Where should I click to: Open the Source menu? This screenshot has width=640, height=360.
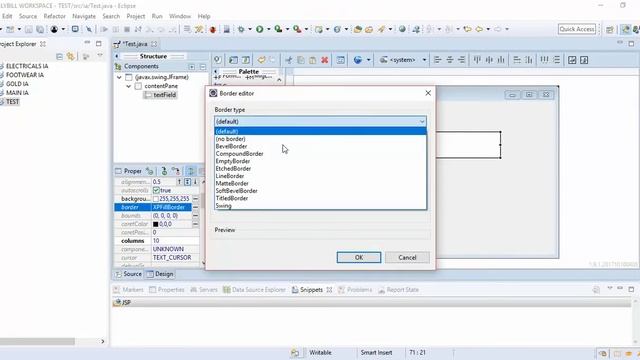[x=28, y=16]
